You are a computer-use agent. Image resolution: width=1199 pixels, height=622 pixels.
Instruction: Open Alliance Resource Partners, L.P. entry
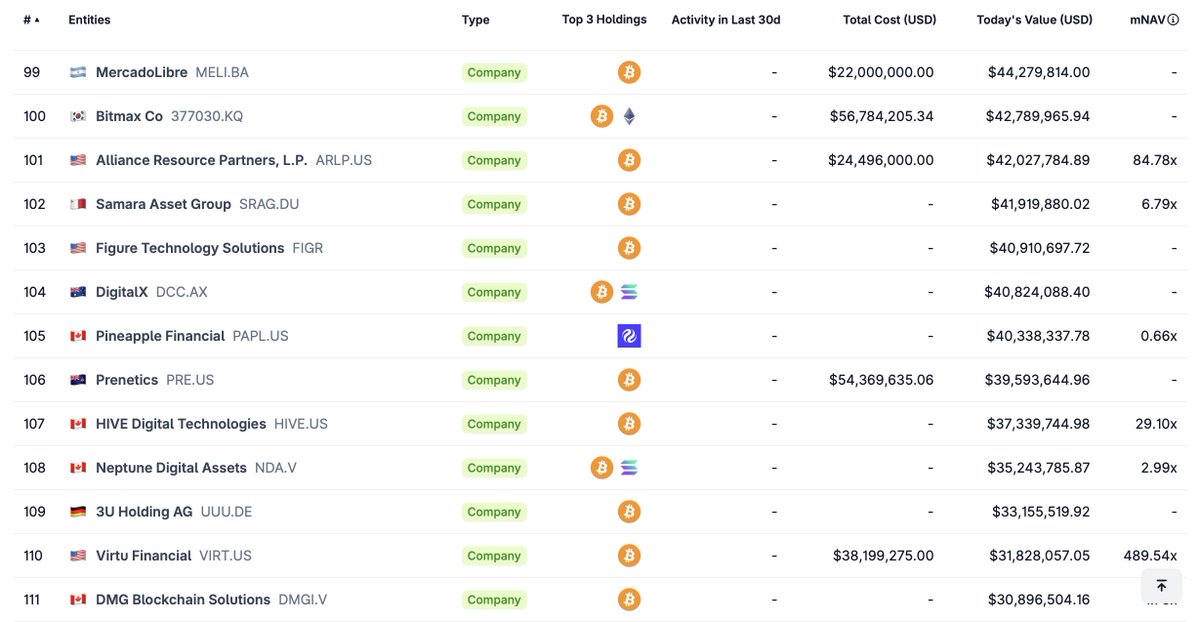tap(201, 160)
